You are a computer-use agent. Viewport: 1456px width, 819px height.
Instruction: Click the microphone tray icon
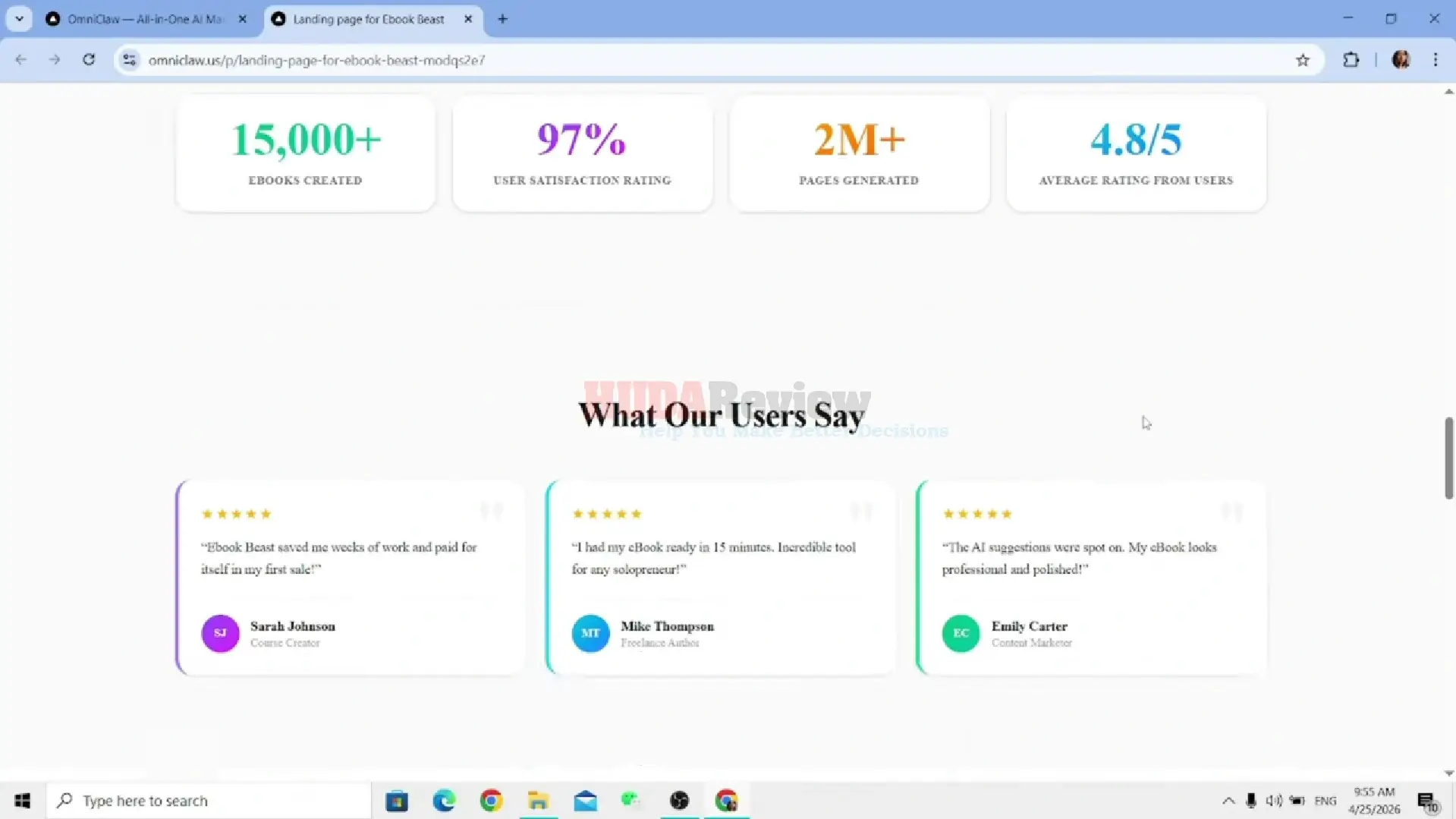1250,801
